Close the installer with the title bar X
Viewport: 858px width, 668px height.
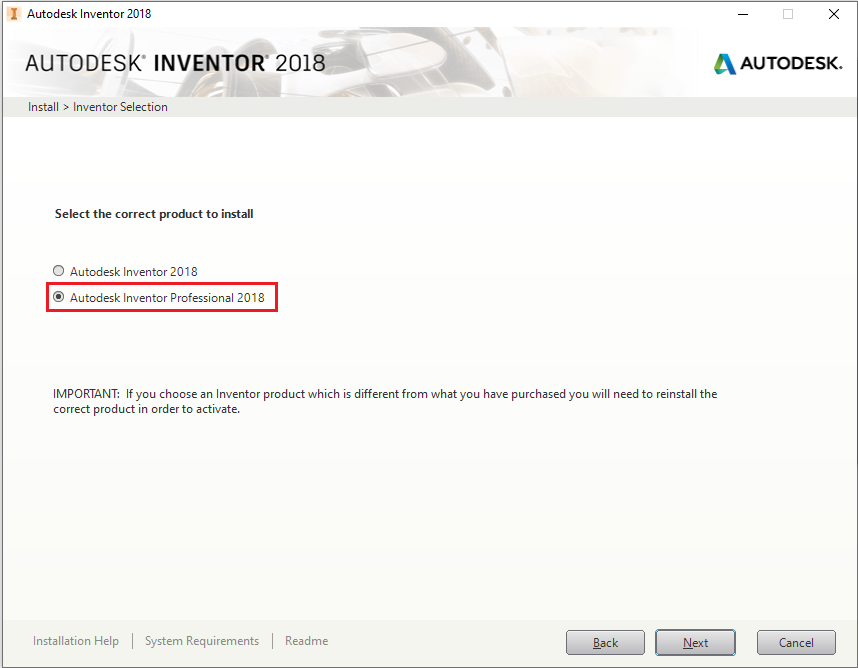pyautogui.click(x=833, y=14)
